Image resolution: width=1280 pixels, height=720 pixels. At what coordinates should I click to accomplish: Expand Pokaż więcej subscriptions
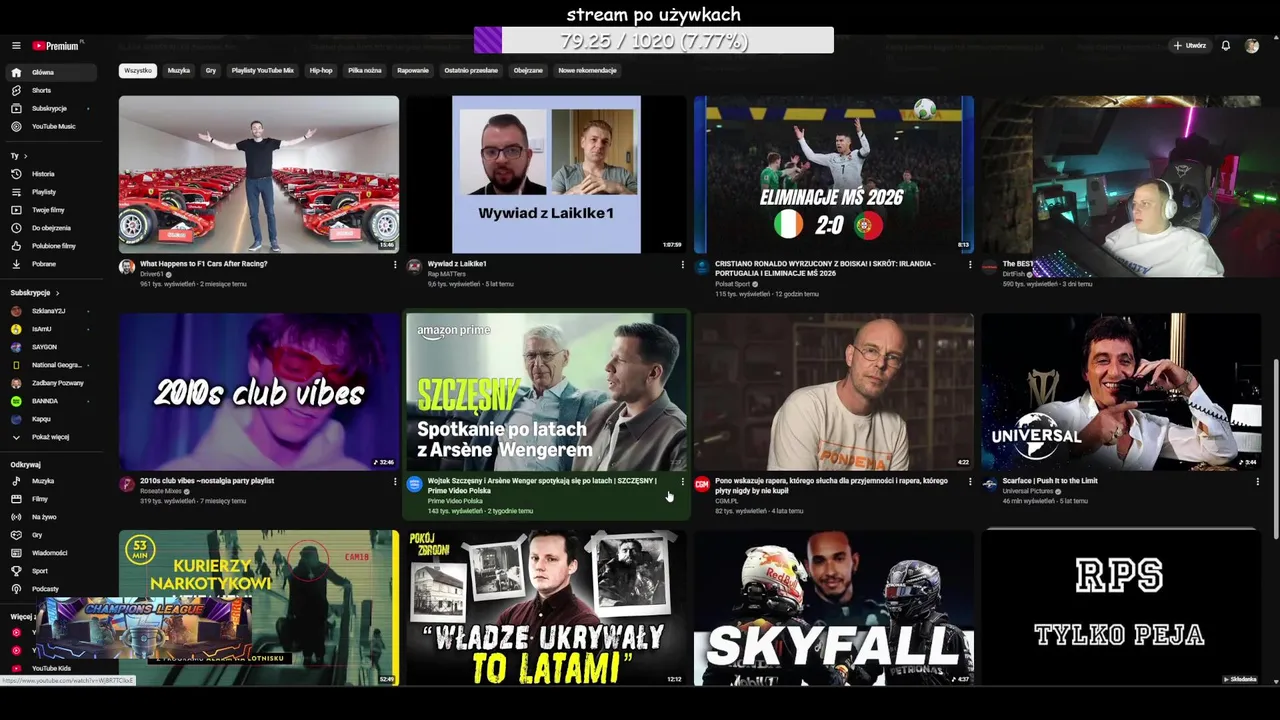[50, 437]
